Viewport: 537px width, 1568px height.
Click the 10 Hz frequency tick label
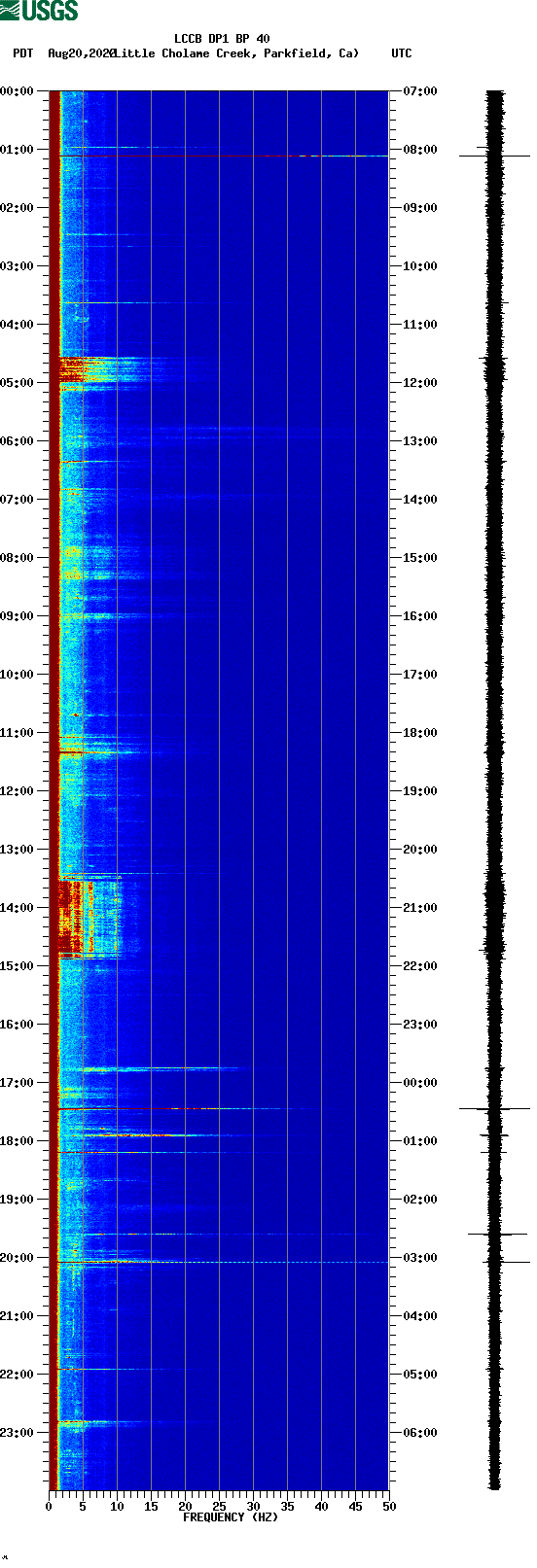[x=117, y=1507]
